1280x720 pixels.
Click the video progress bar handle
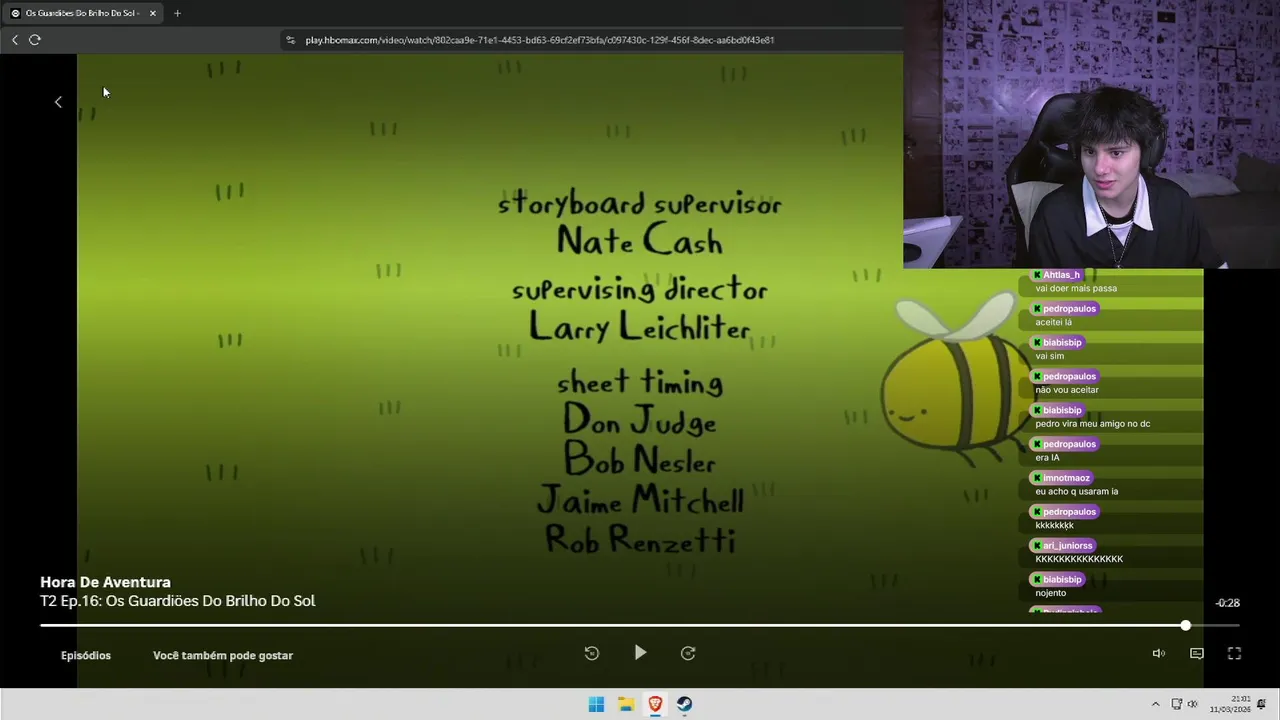pyautogui.click(x=1186, y=626)
